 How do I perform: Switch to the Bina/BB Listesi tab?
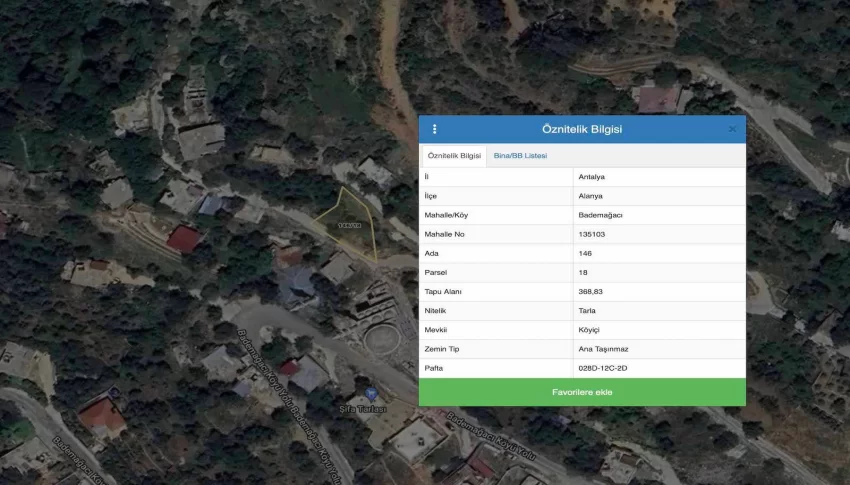coord(520,156)
